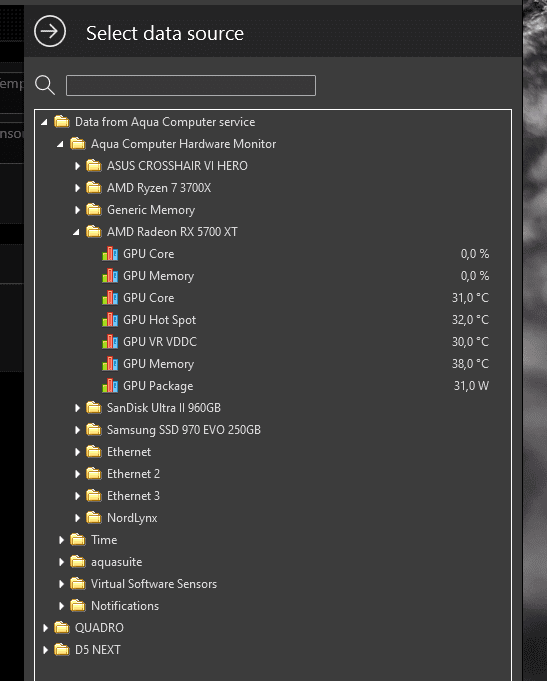The image size is (547, 681).
Task: Expand the ASUS CROSSHAIR VI HERO node
Action: [x=77, y=166]
